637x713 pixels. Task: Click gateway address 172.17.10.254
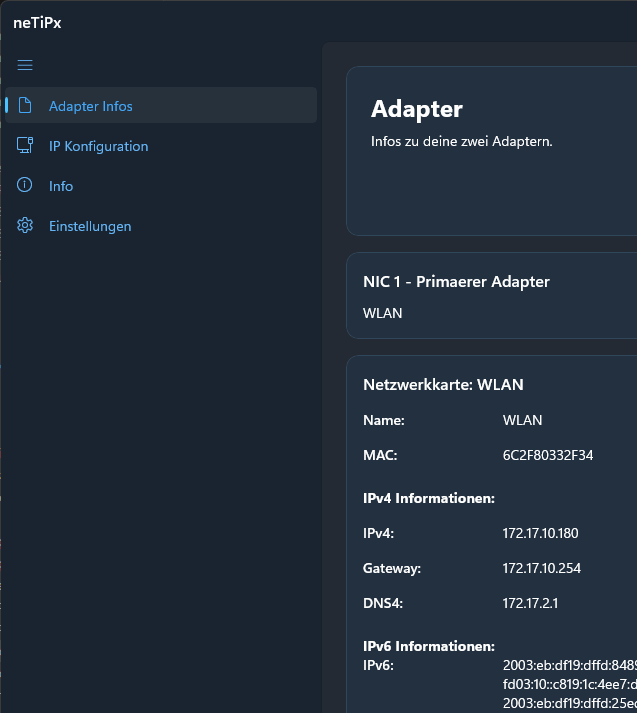542,568
